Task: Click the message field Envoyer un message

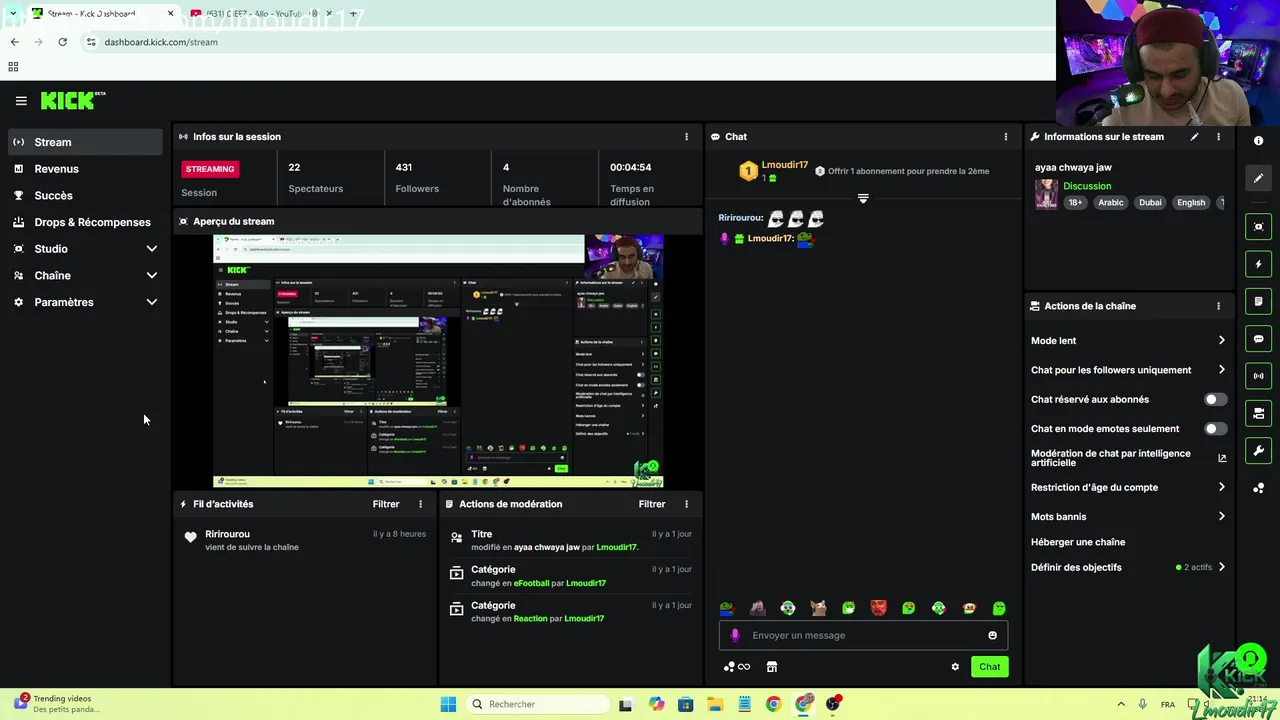Action: (863, 635)
